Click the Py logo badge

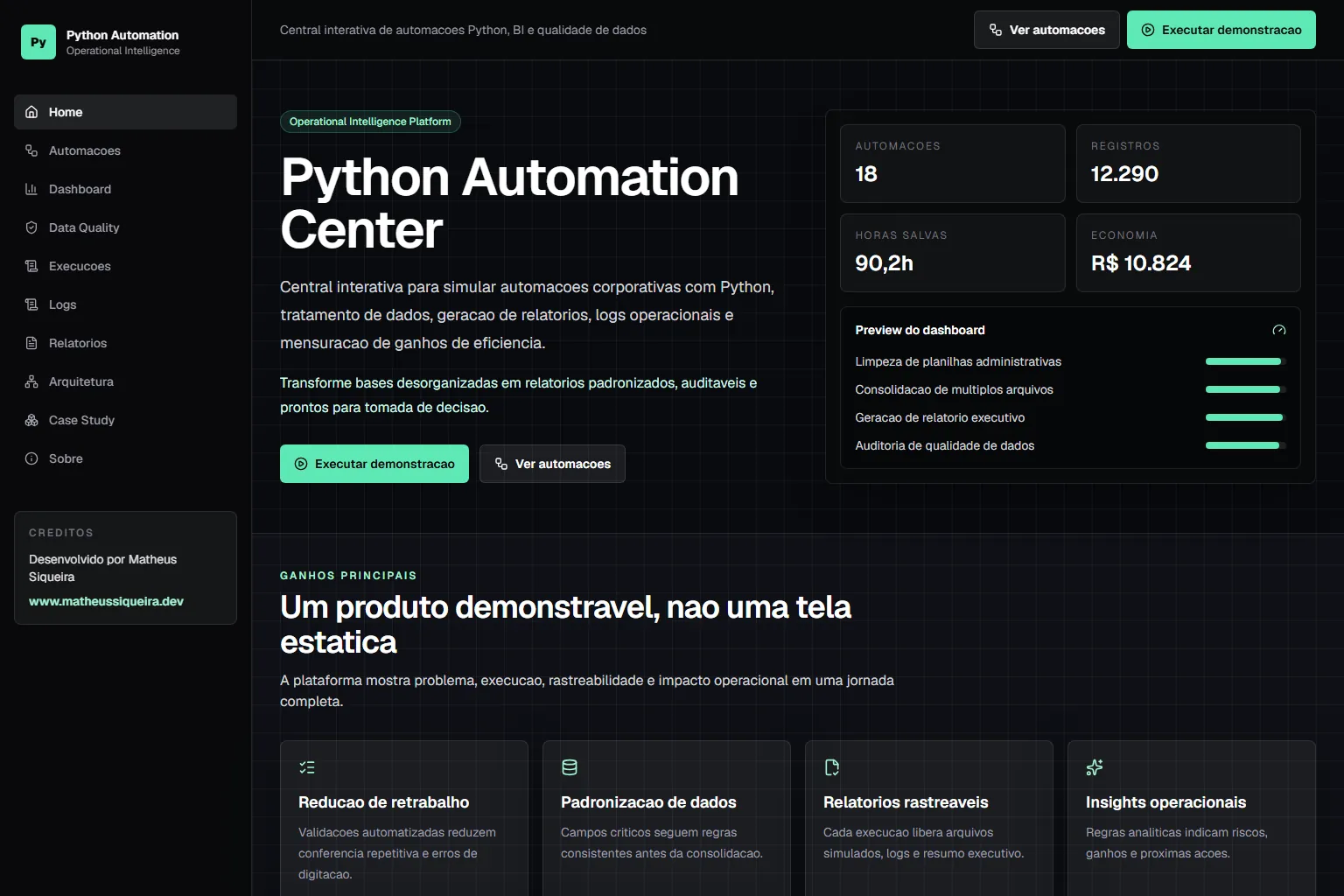click(x=38, y=42)
